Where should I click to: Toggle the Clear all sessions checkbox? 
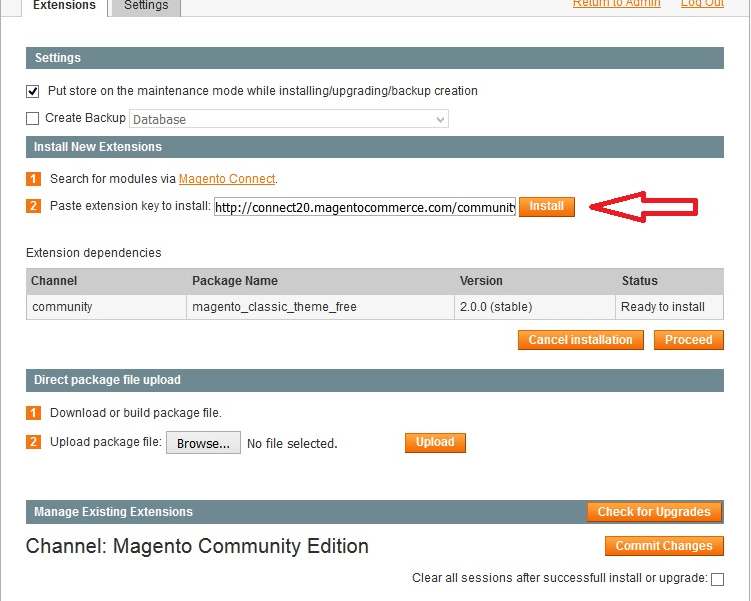pos(717,579)
